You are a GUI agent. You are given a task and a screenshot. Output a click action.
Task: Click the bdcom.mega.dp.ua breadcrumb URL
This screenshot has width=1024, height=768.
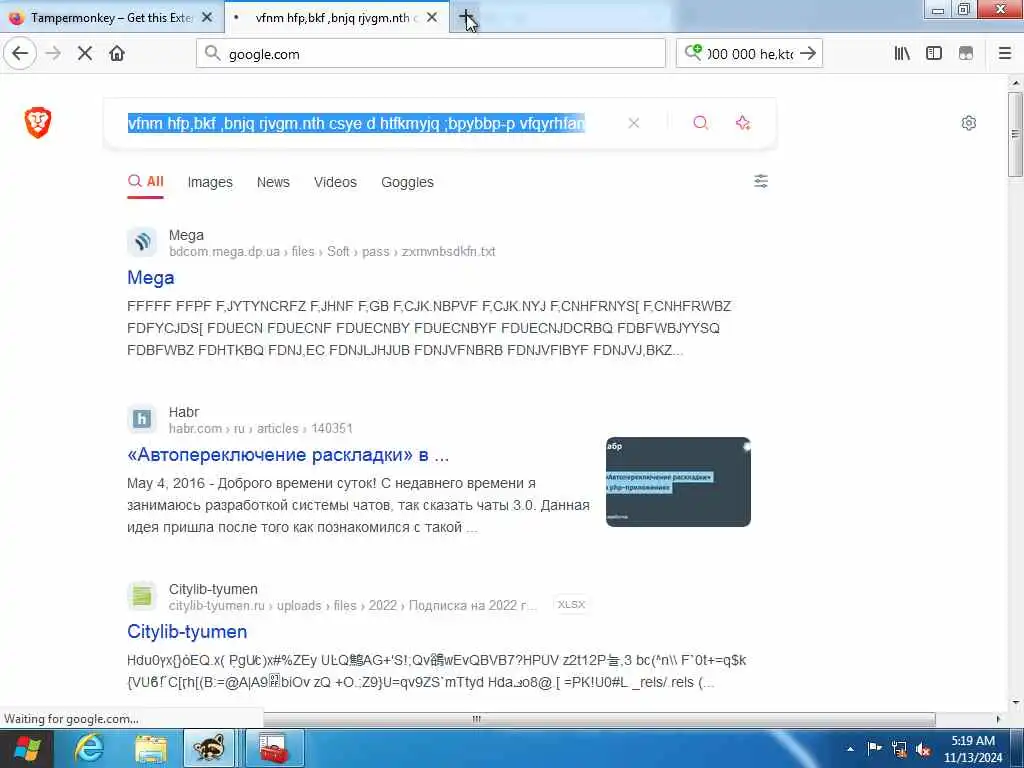point(332,251)
